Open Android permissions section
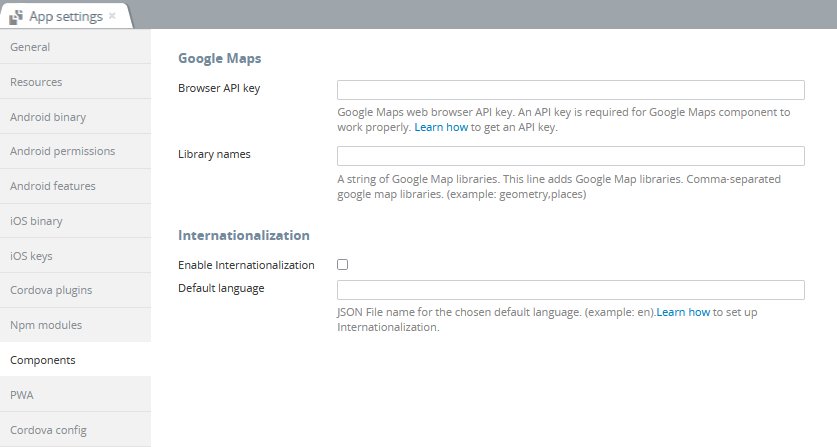The width and height of the screenshot is (837, 447). point(75,151)
